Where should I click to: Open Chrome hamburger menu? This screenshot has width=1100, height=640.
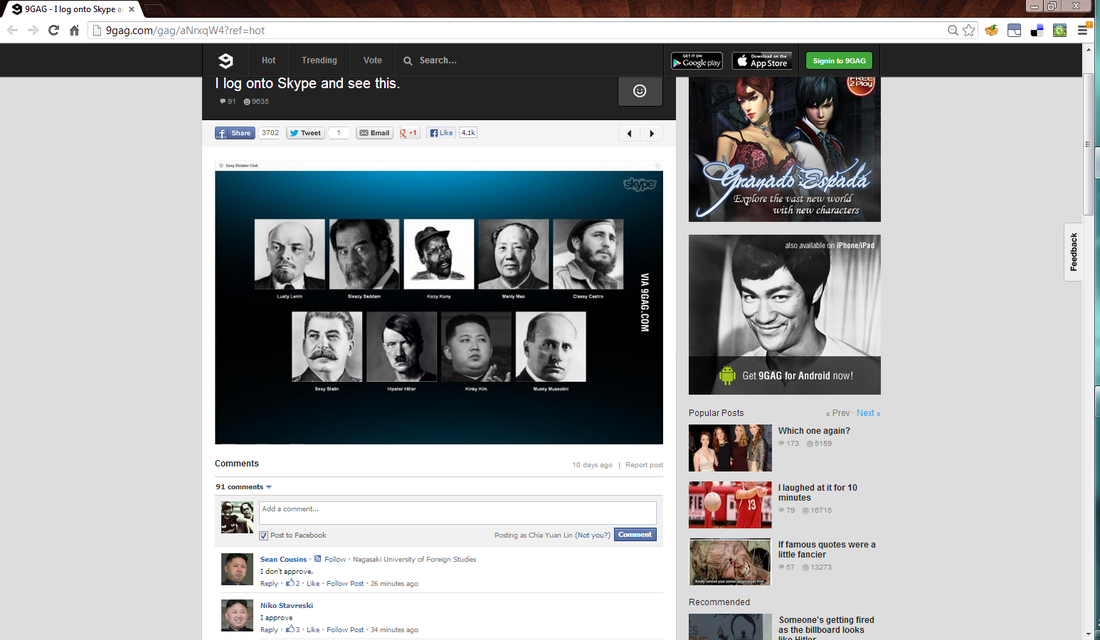coord(1083,30)
